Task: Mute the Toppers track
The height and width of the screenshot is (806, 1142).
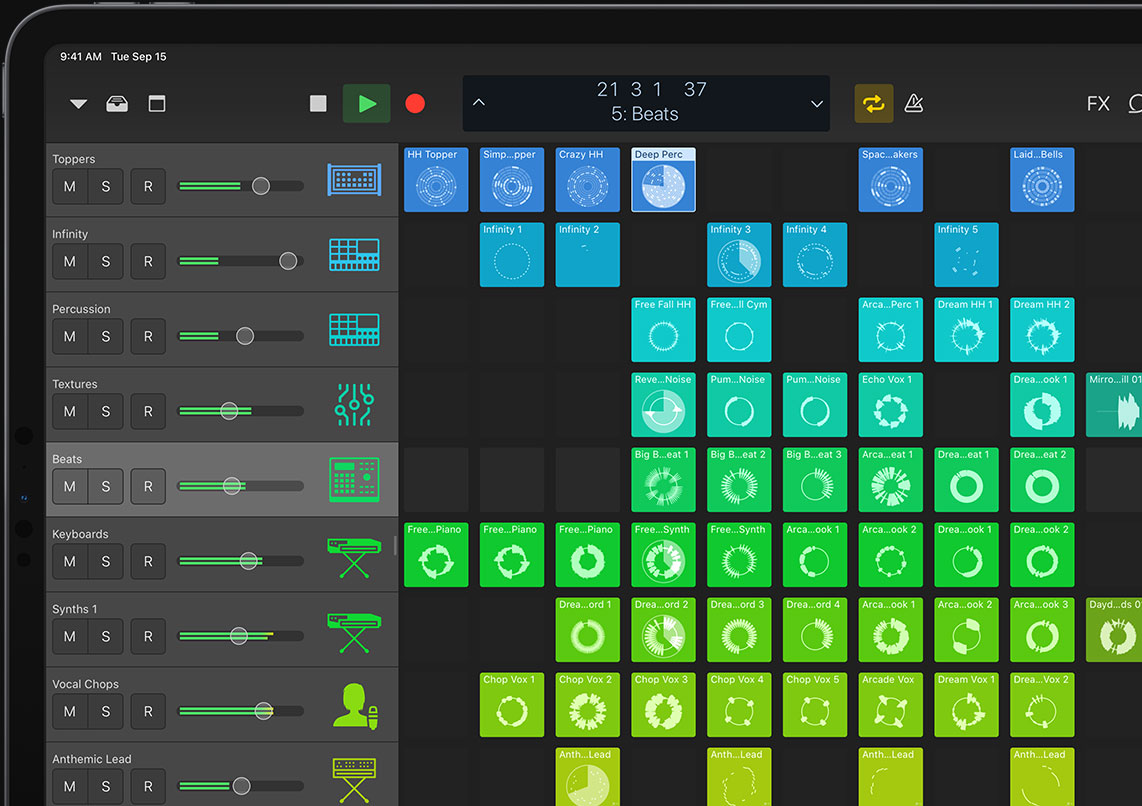Action: tap(70, 186)
